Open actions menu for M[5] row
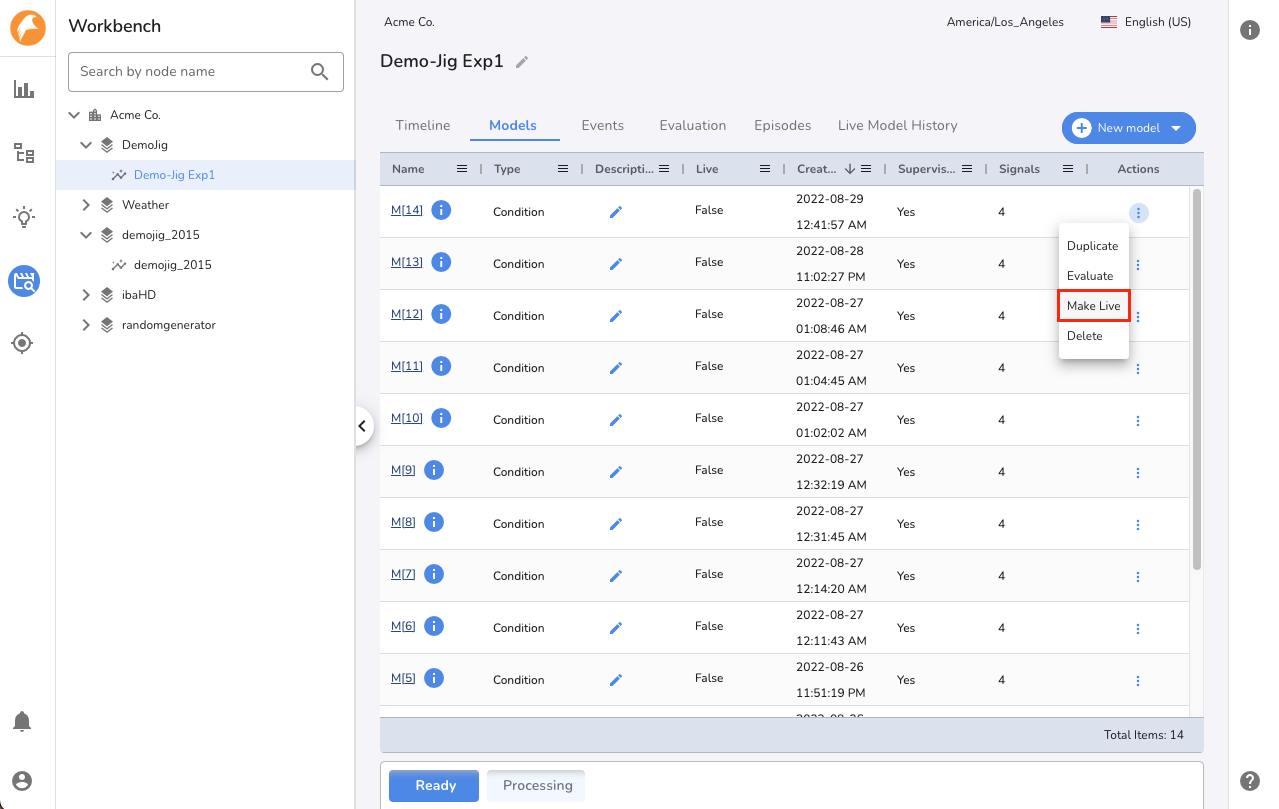Image resolution: width=1279 pixels, height=809 pixels. [1138, 681]
